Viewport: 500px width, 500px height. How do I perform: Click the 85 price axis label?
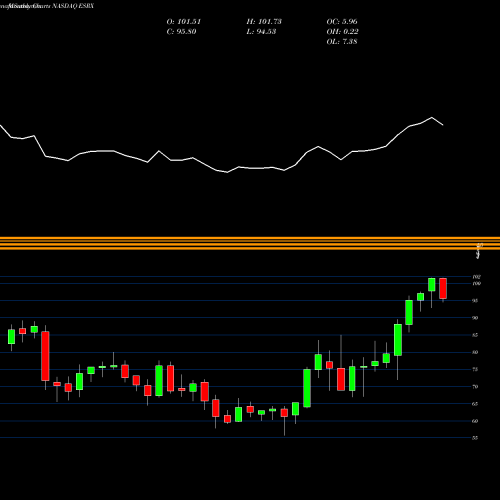475,335
